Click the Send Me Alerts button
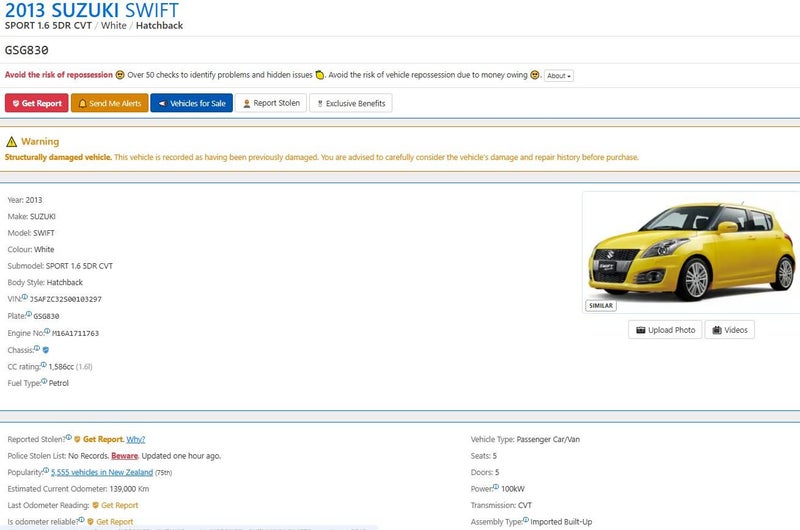Screen dimensions: 800x530 108,103
